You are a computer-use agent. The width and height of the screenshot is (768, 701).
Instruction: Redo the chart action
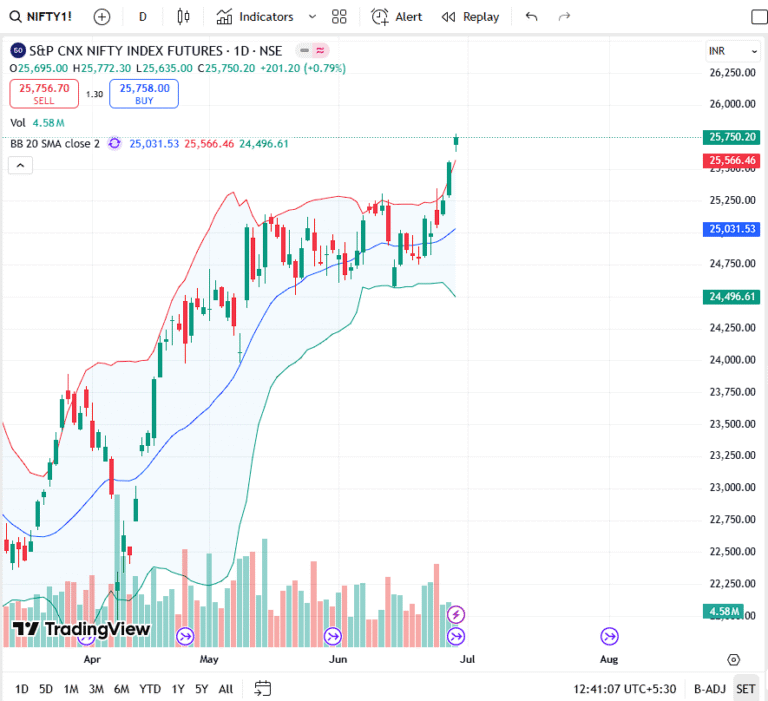[564, 17]
